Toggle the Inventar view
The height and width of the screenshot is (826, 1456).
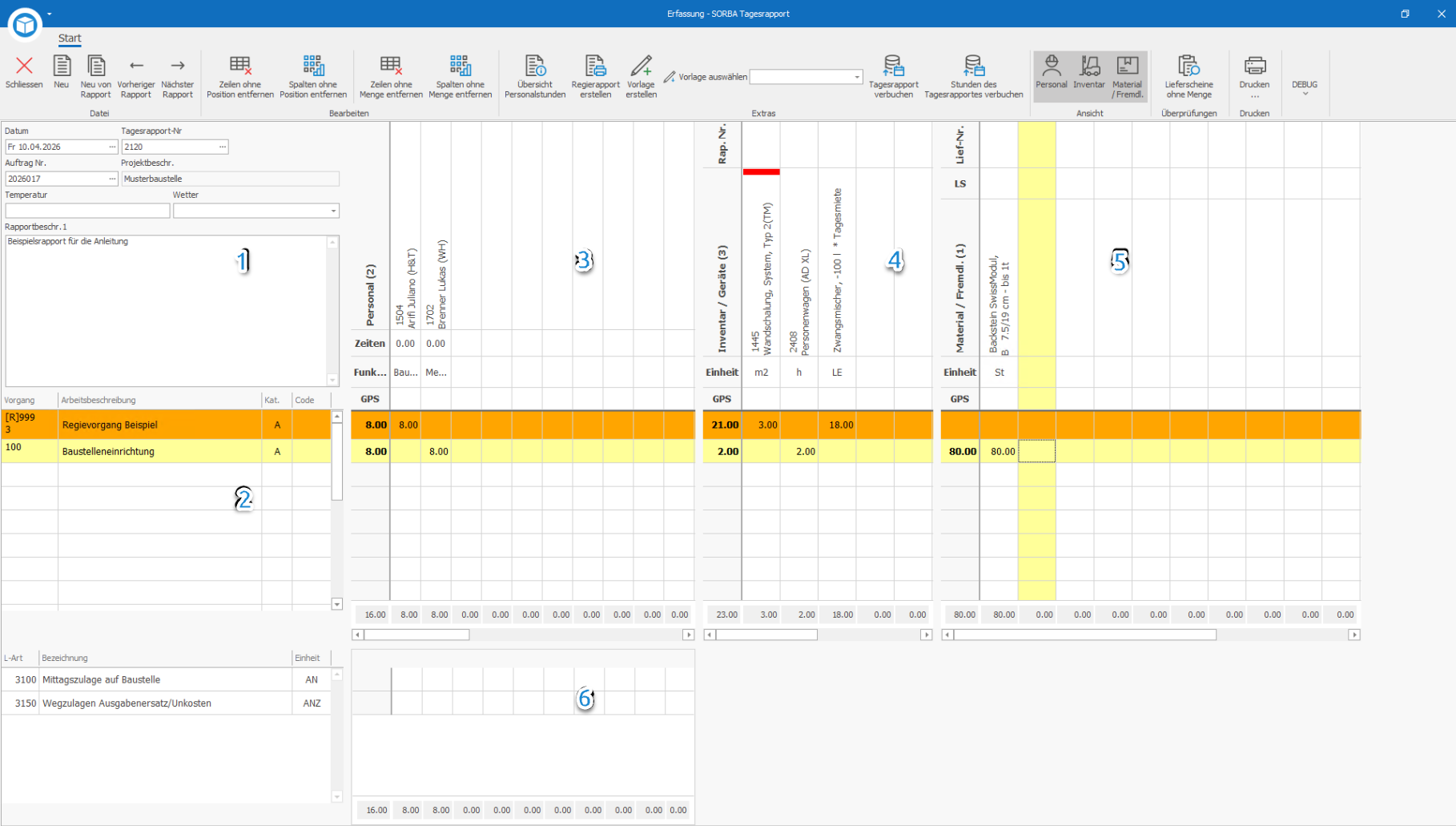pos(1089,76)
